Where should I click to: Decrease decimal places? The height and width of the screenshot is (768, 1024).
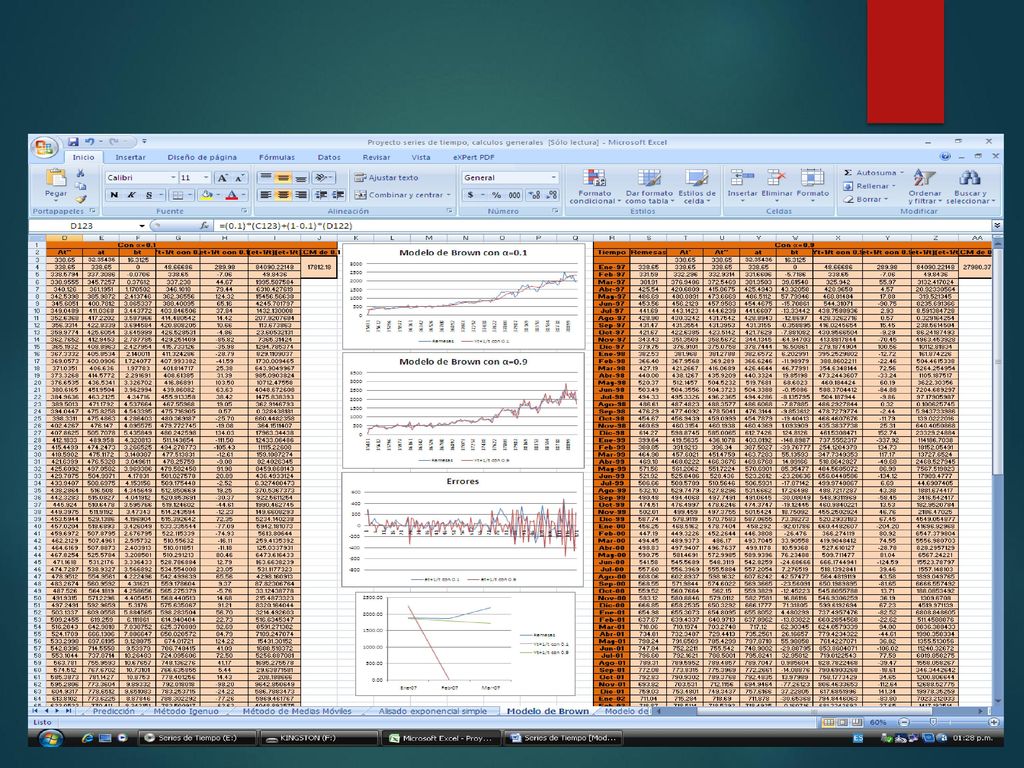(552, 195)
